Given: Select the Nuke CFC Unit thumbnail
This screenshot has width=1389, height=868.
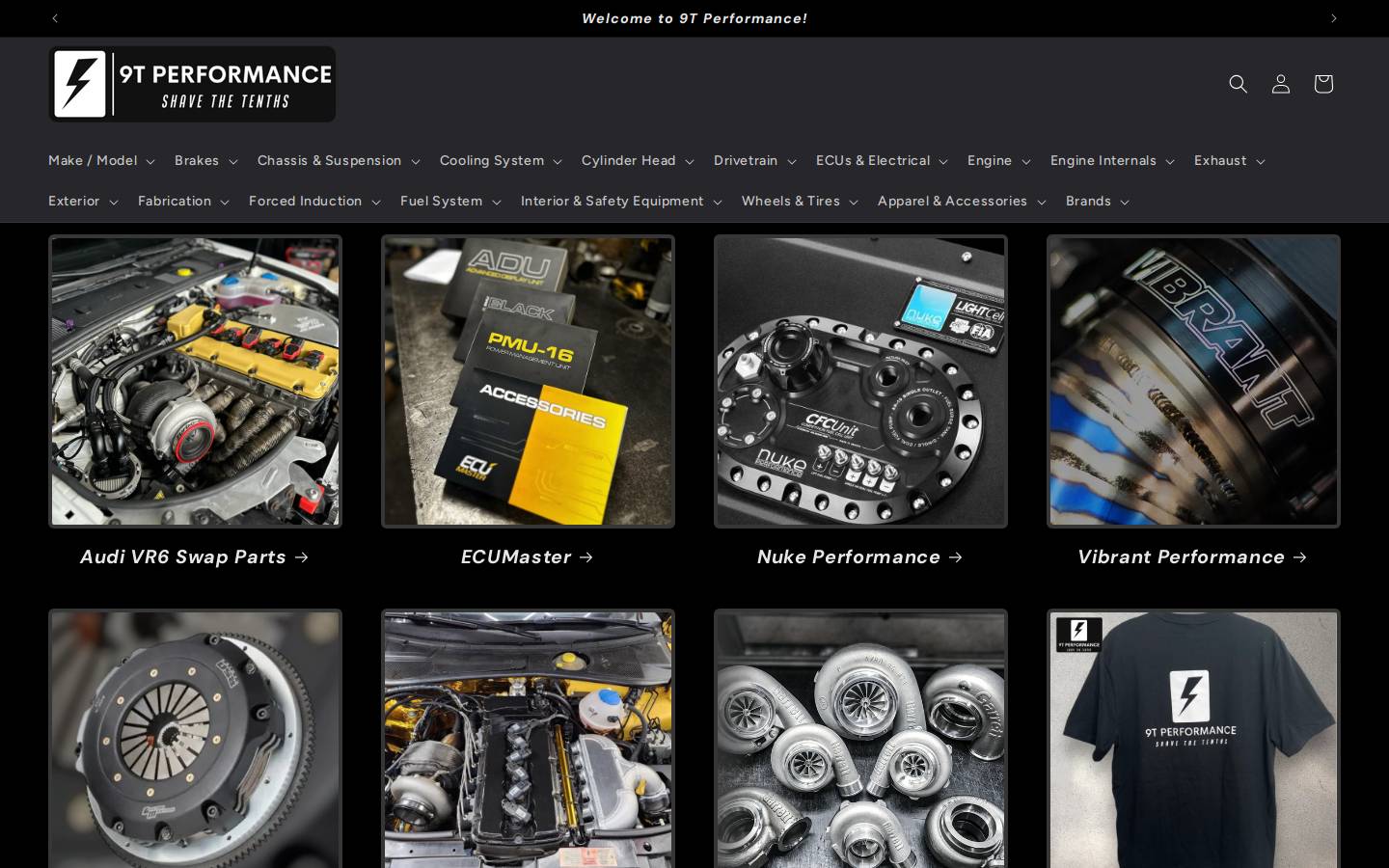Looking at the screenshot, I should (860, 381).
